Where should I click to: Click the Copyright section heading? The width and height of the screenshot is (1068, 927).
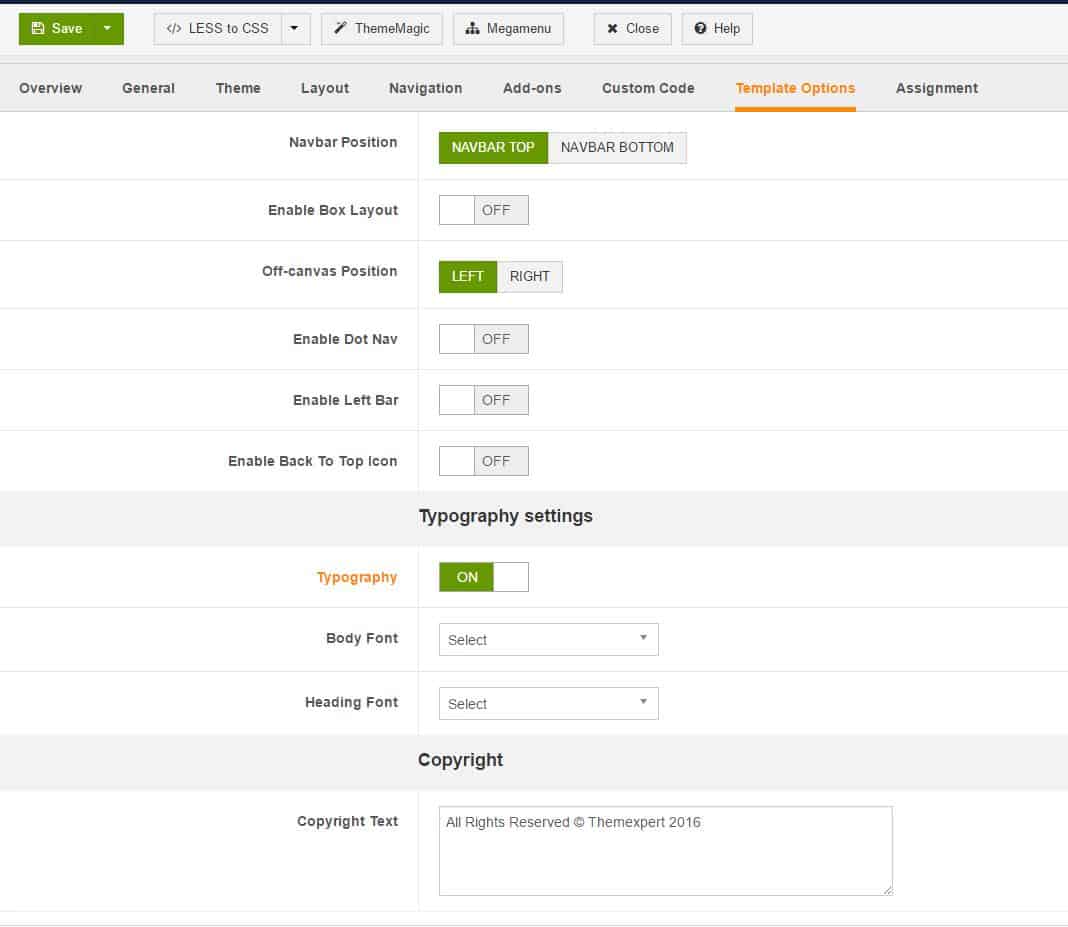[x=460, y=760]
